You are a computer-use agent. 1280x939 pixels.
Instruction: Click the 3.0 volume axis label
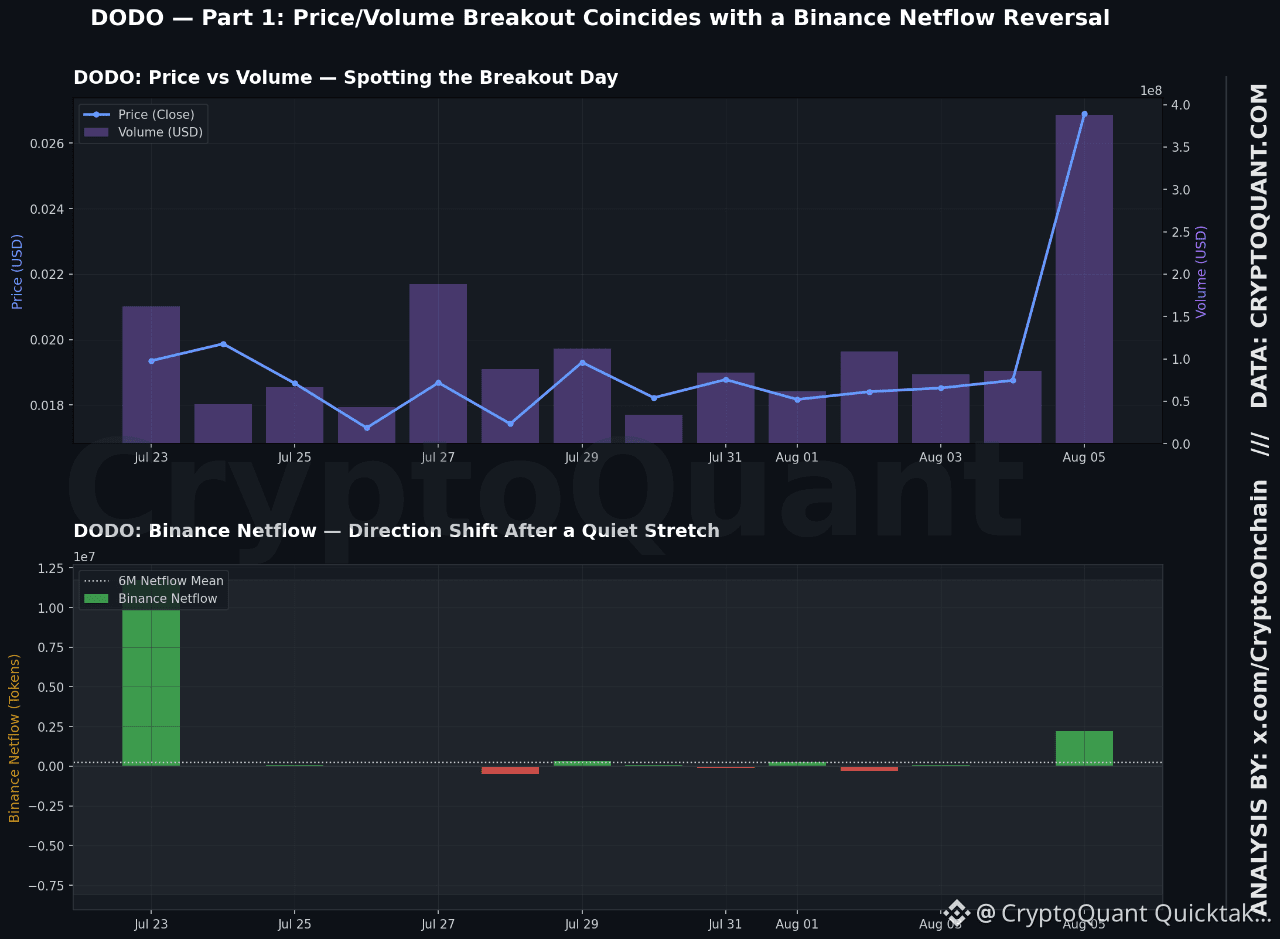point(1180,190)
